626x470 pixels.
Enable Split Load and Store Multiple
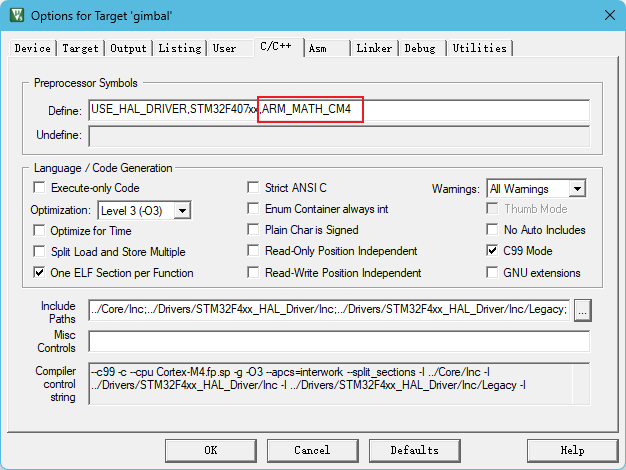coord(40,252)
